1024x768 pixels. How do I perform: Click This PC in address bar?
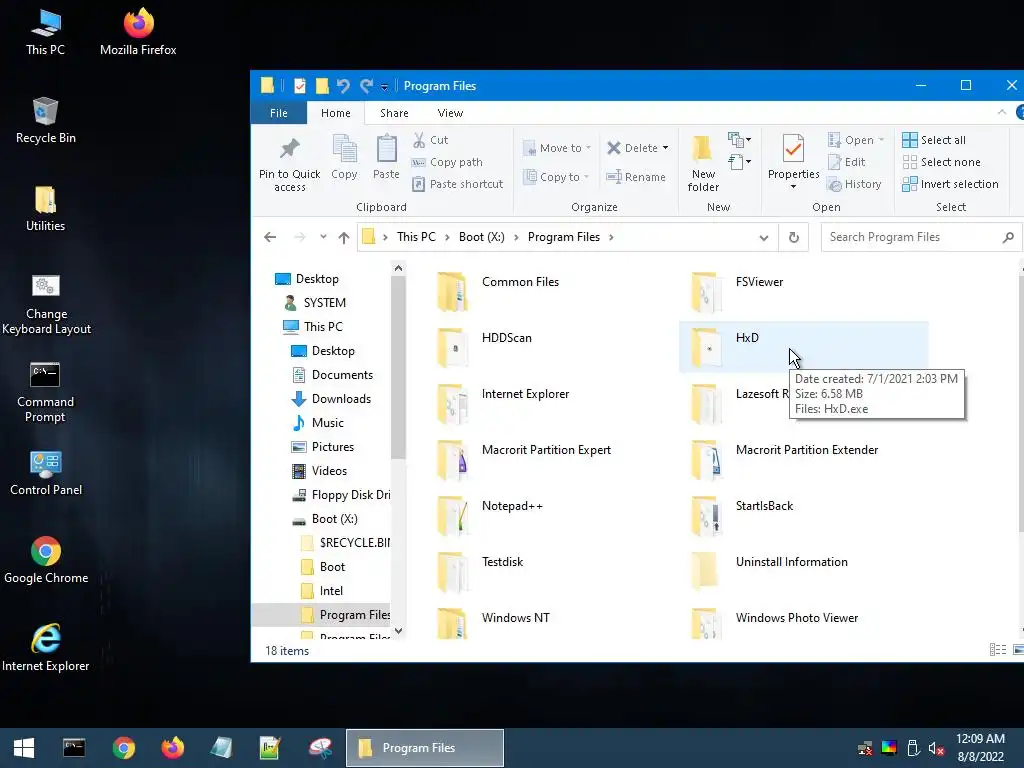pyautogui.click(x=416, y=237)
